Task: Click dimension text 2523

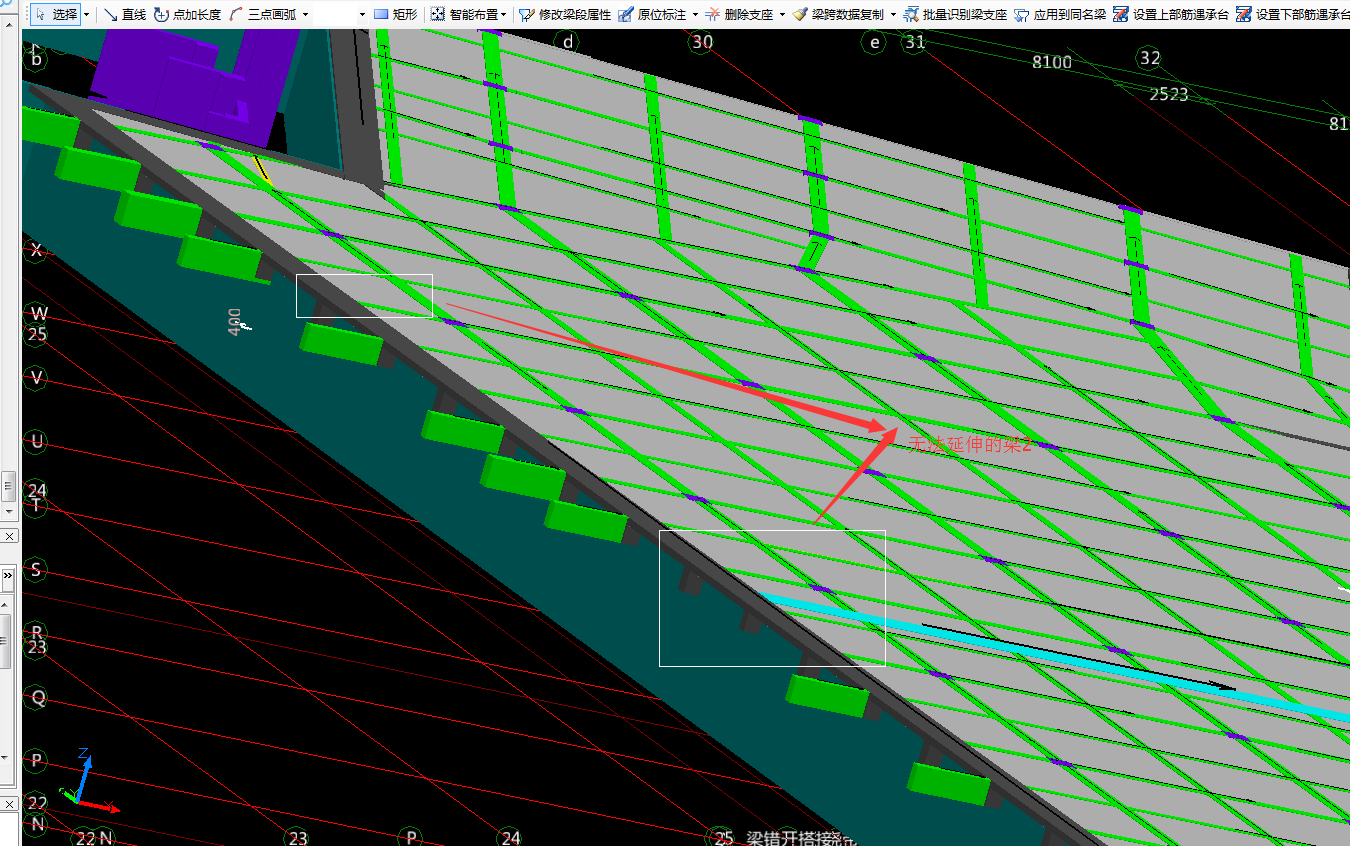Action: tap(1169, 94)
